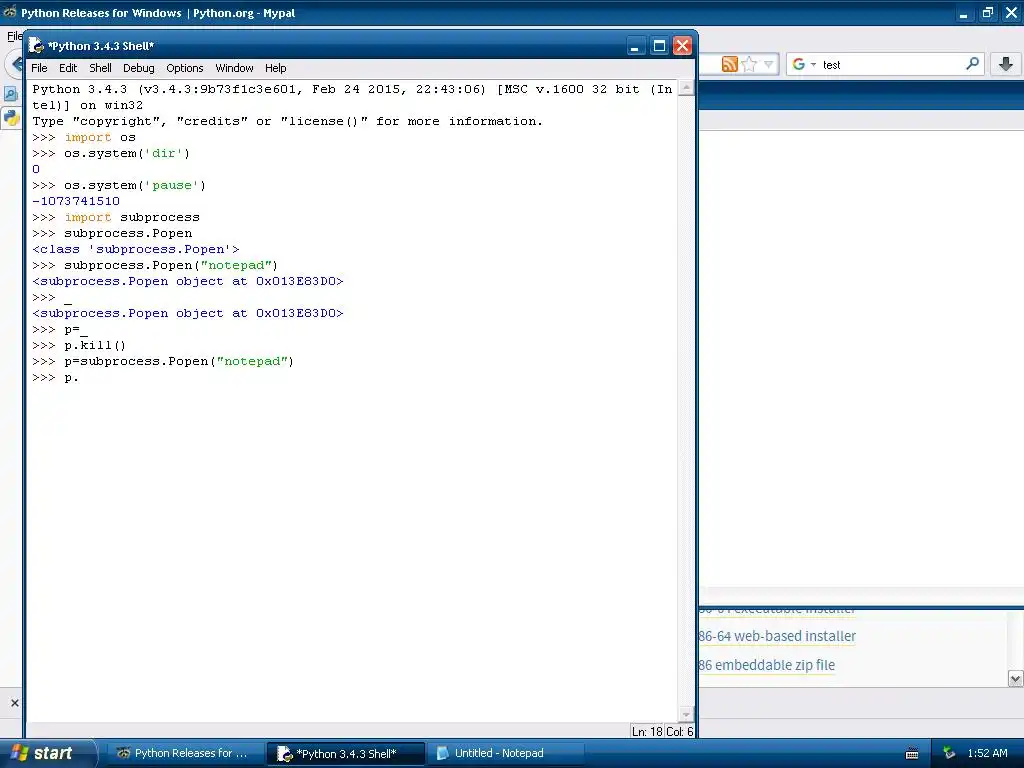The image size is (1024, 768).
Task: Click the "os.system('dir')" line
Action: [111, 153]
